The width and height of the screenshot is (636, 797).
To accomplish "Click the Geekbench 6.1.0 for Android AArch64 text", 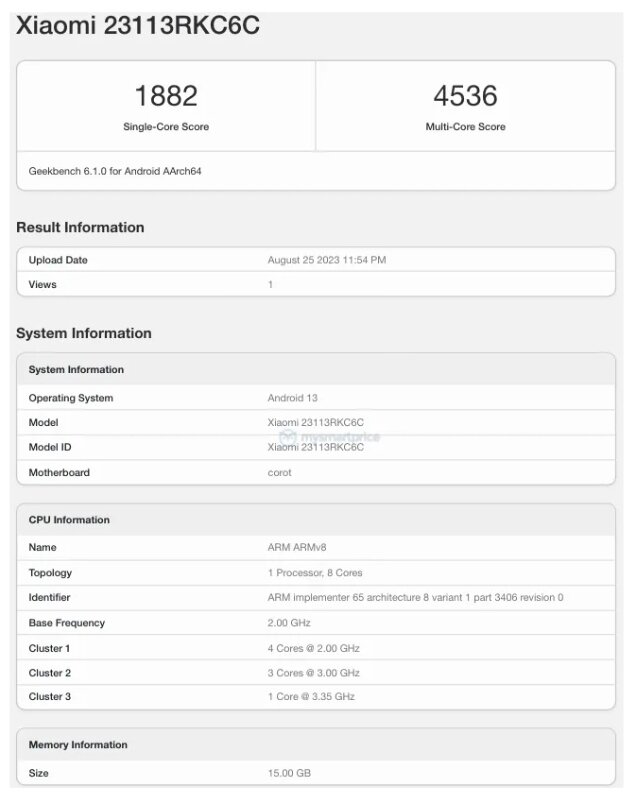I will [x=115, y=171].
